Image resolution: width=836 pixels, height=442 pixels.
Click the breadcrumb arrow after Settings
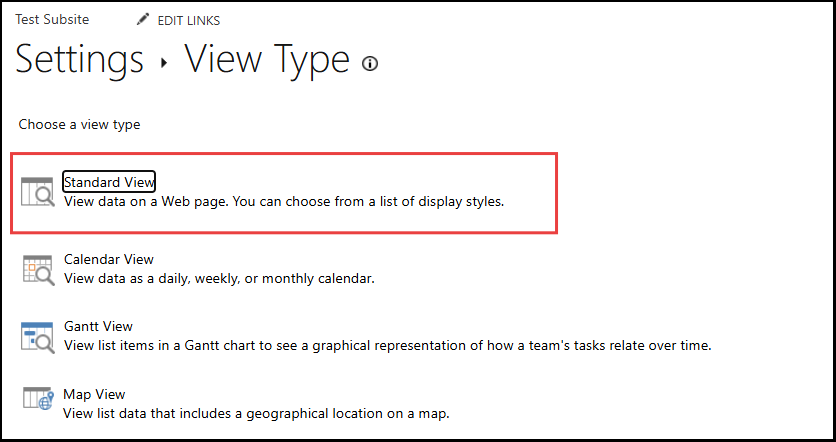pos(164,62)
